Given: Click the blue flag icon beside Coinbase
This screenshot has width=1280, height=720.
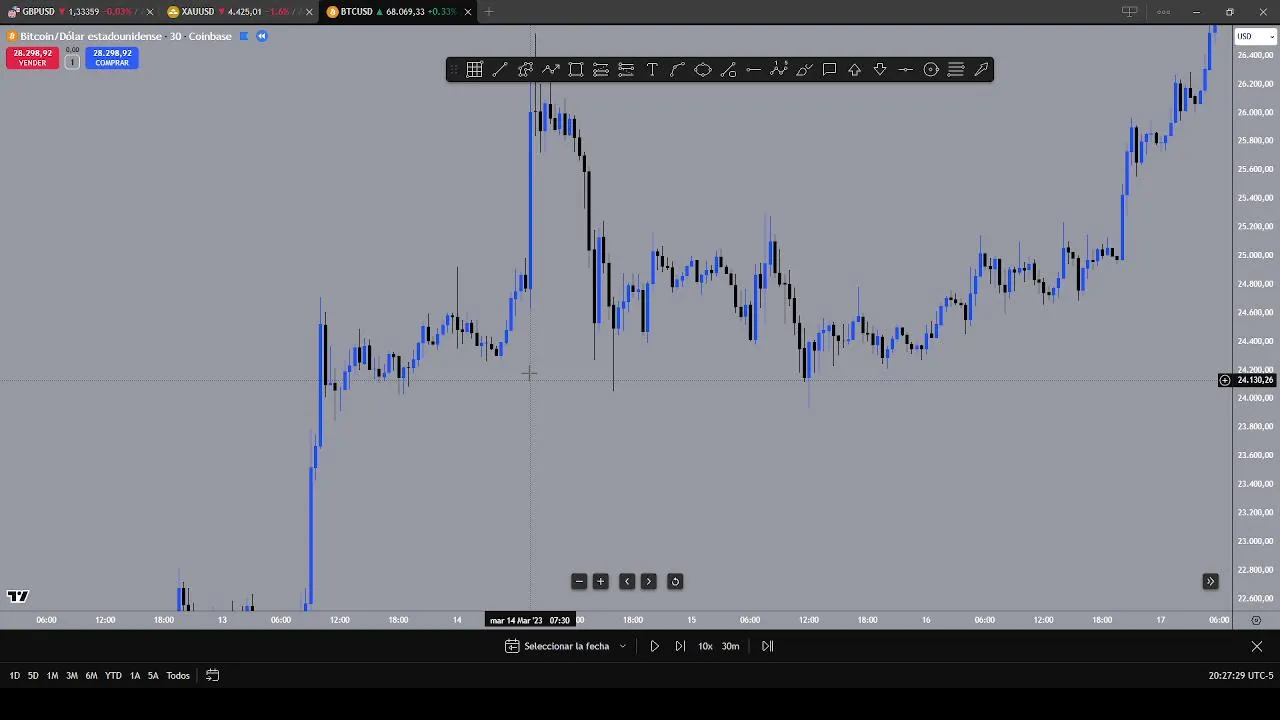Looking at the screenshot, I should point(243,36).
